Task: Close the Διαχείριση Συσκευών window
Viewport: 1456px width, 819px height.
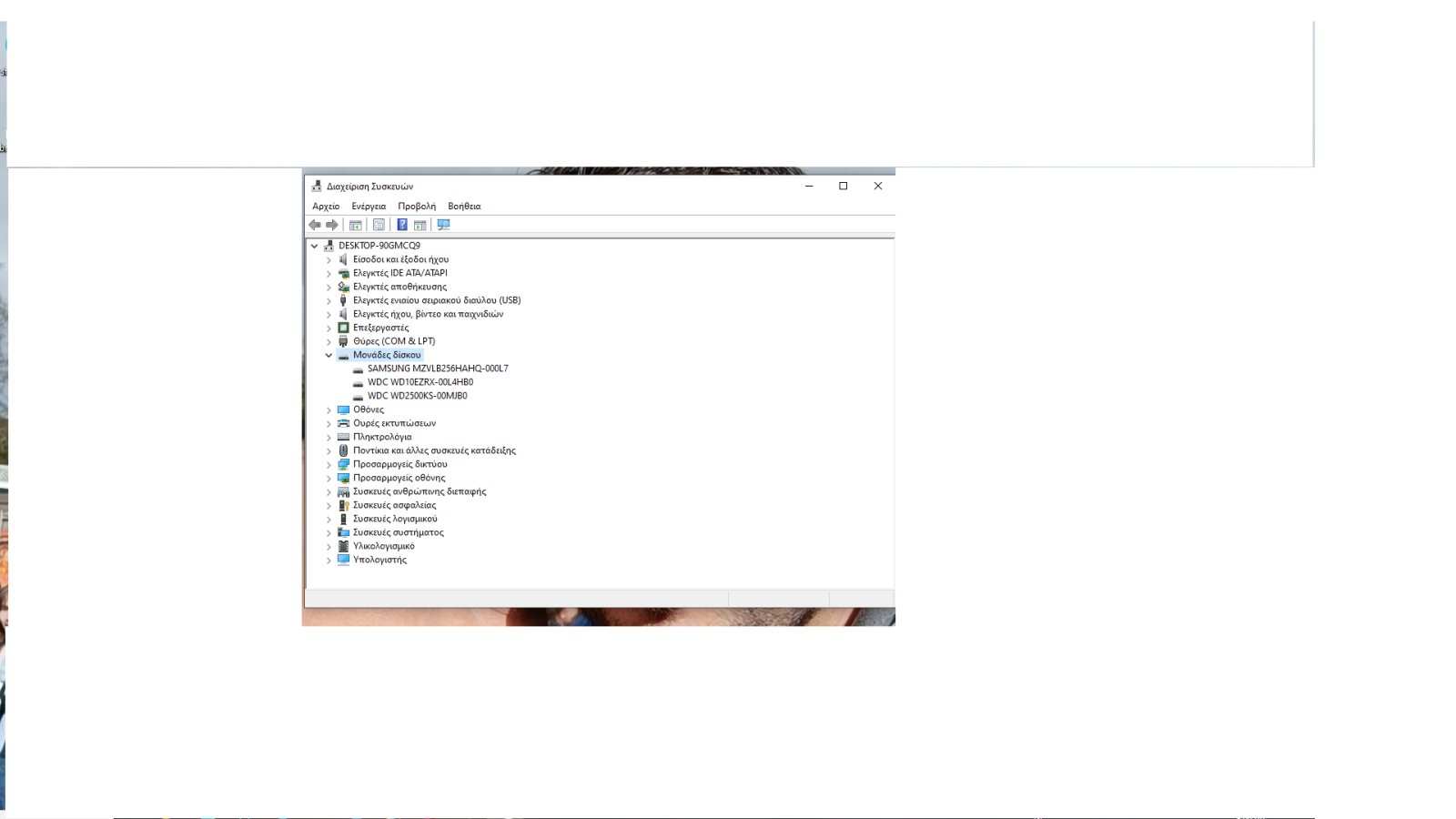Action: tap(878, 186)
